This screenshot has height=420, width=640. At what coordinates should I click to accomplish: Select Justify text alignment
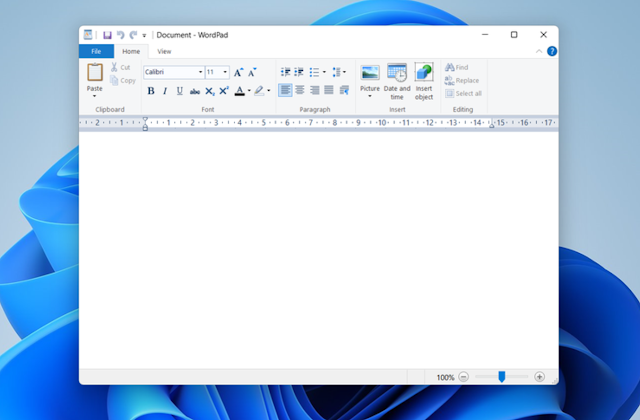[x=329, y=90]
